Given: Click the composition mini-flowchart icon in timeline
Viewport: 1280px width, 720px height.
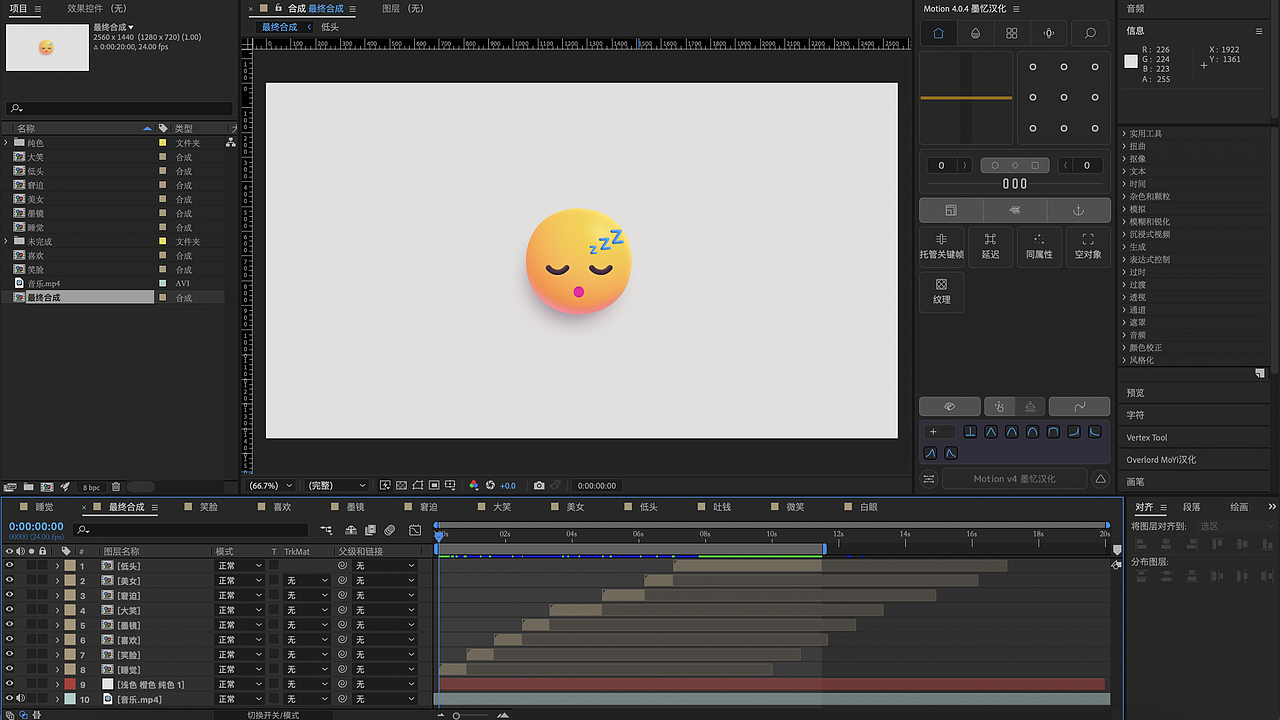Looking at the screenshot, I should pos(327,530).
